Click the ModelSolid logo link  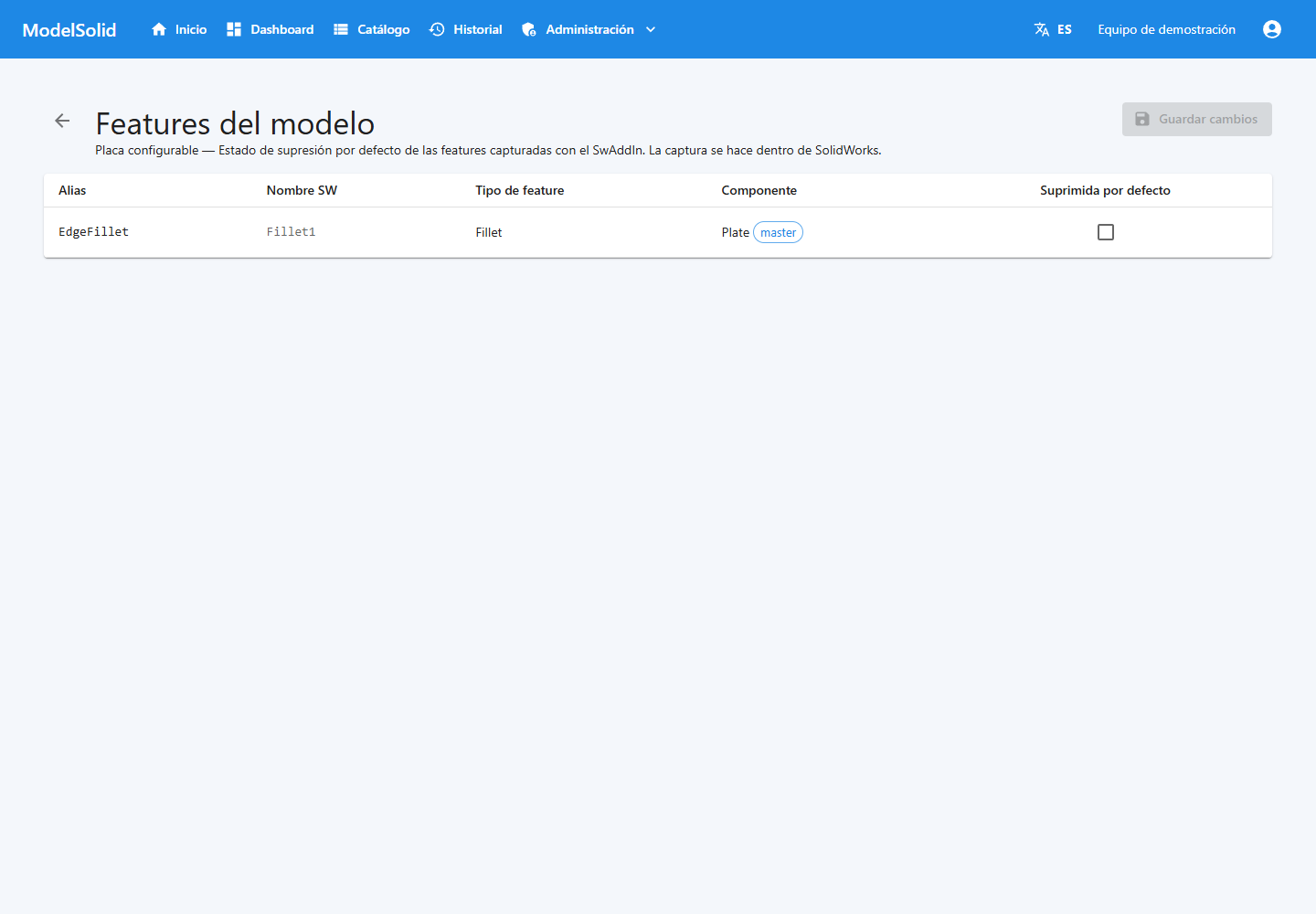[69, 29]
